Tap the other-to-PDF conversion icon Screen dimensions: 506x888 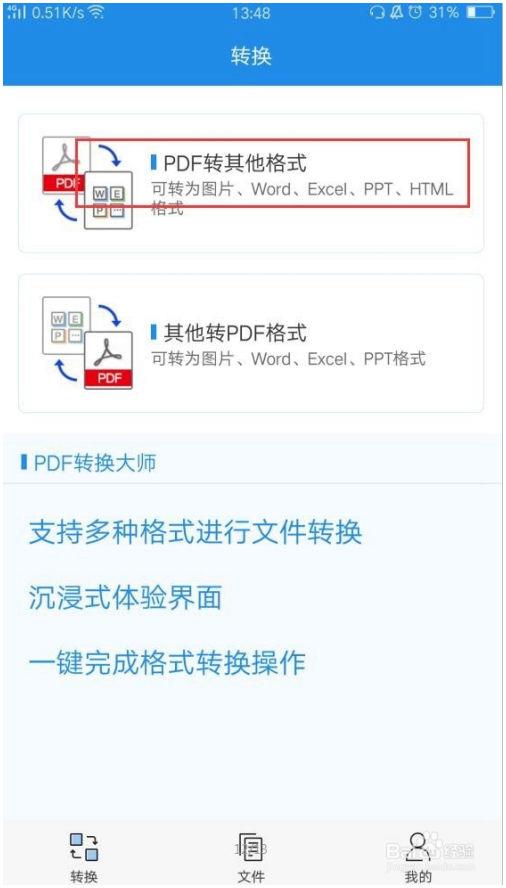[x=87, y=343]
